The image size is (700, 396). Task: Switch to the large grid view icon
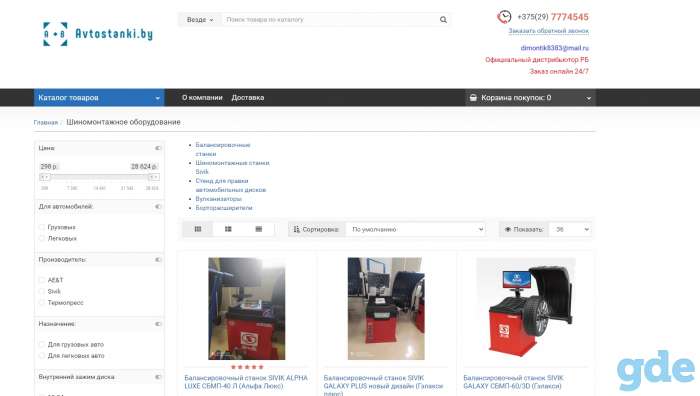[198, 229]
